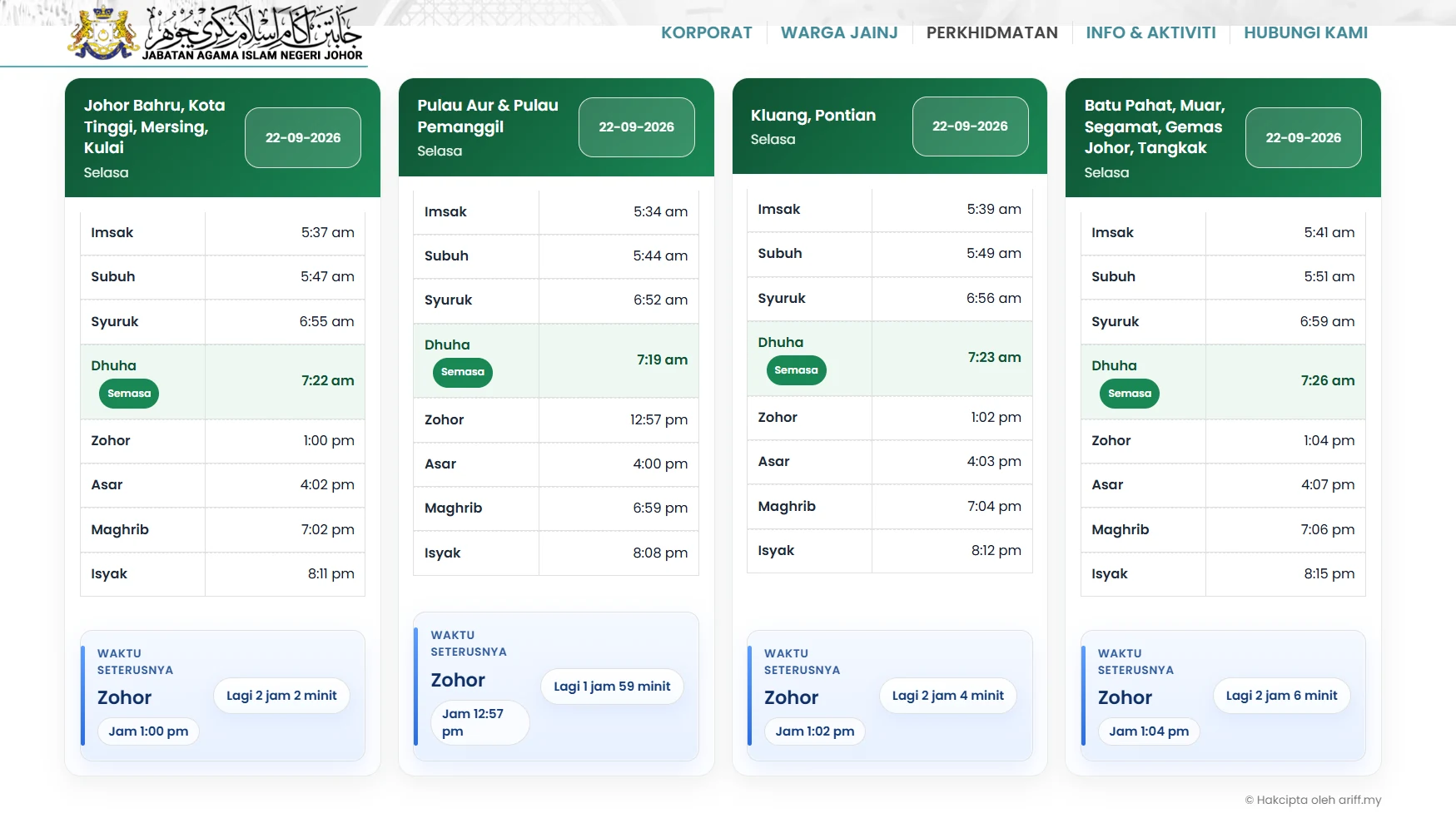Select Dhuha time 7:26 am

[1328, 380]
